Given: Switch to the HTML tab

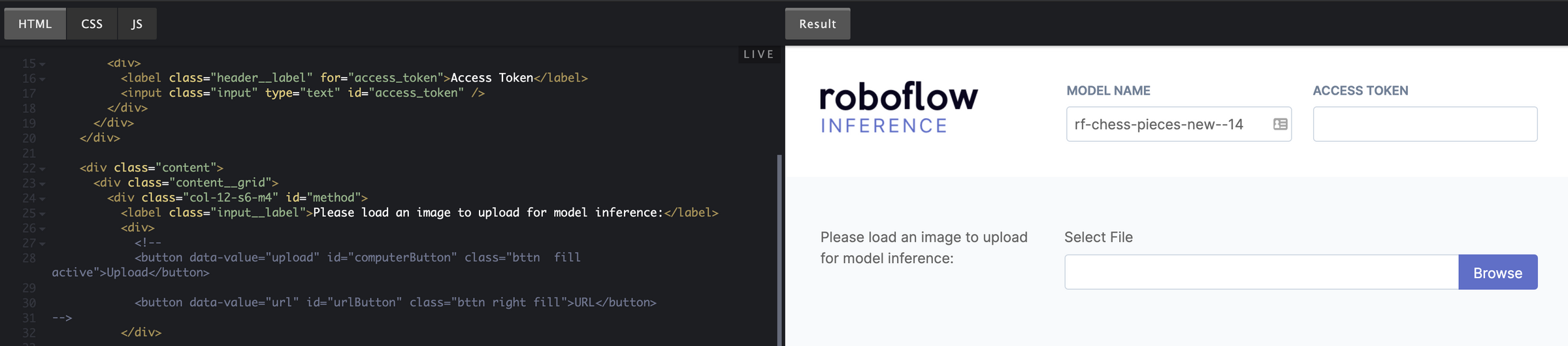Looking at the screenshot, I should (x=35, y=24).
